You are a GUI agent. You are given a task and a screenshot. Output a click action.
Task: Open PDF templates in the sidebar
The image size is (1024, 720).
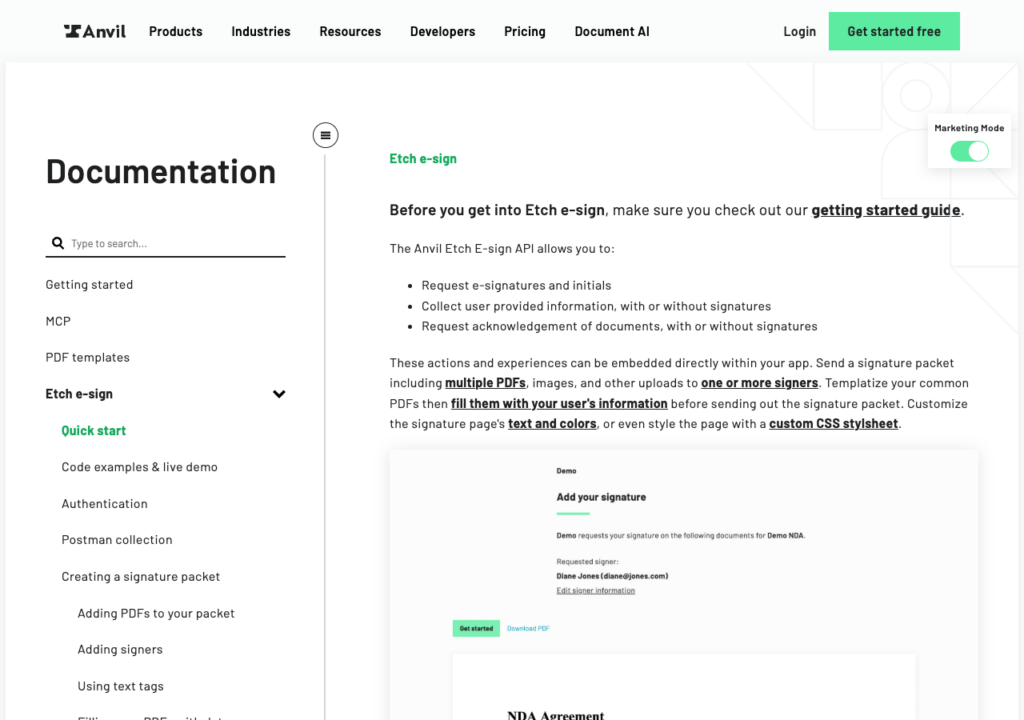(x=88, y=357)
